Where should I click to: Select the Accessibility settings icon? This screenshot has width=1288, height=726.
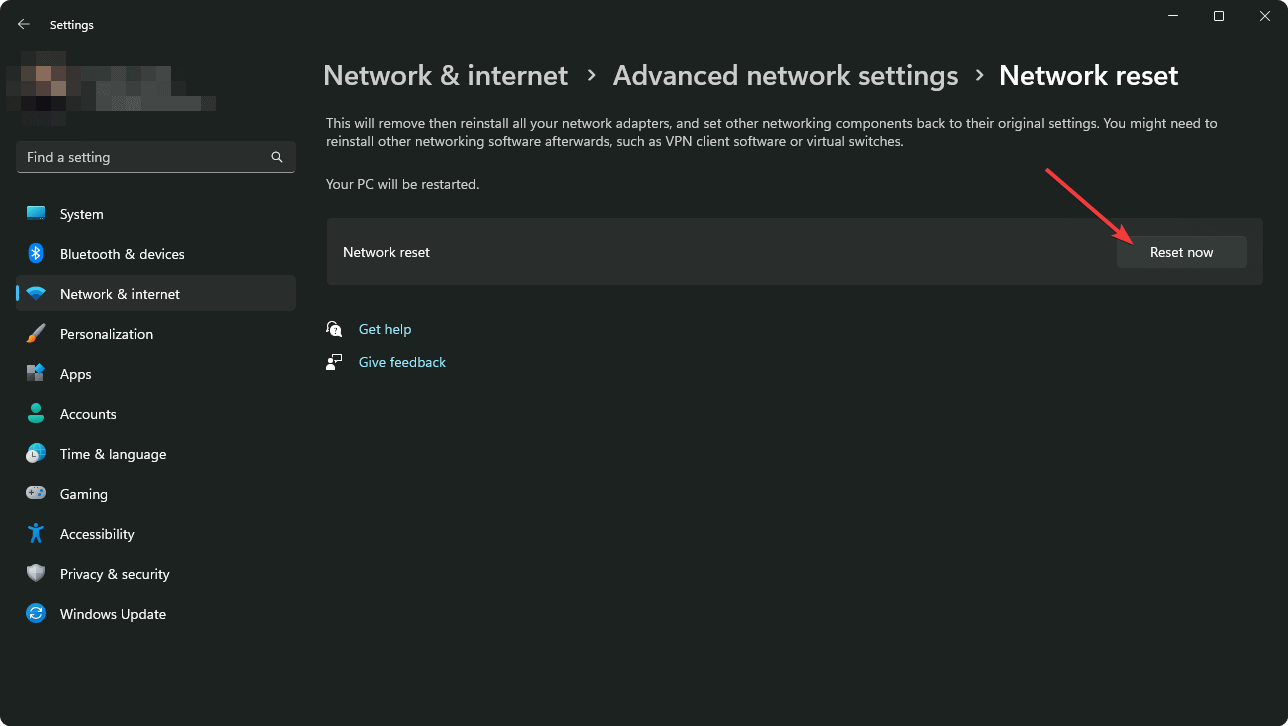[37, 533]
